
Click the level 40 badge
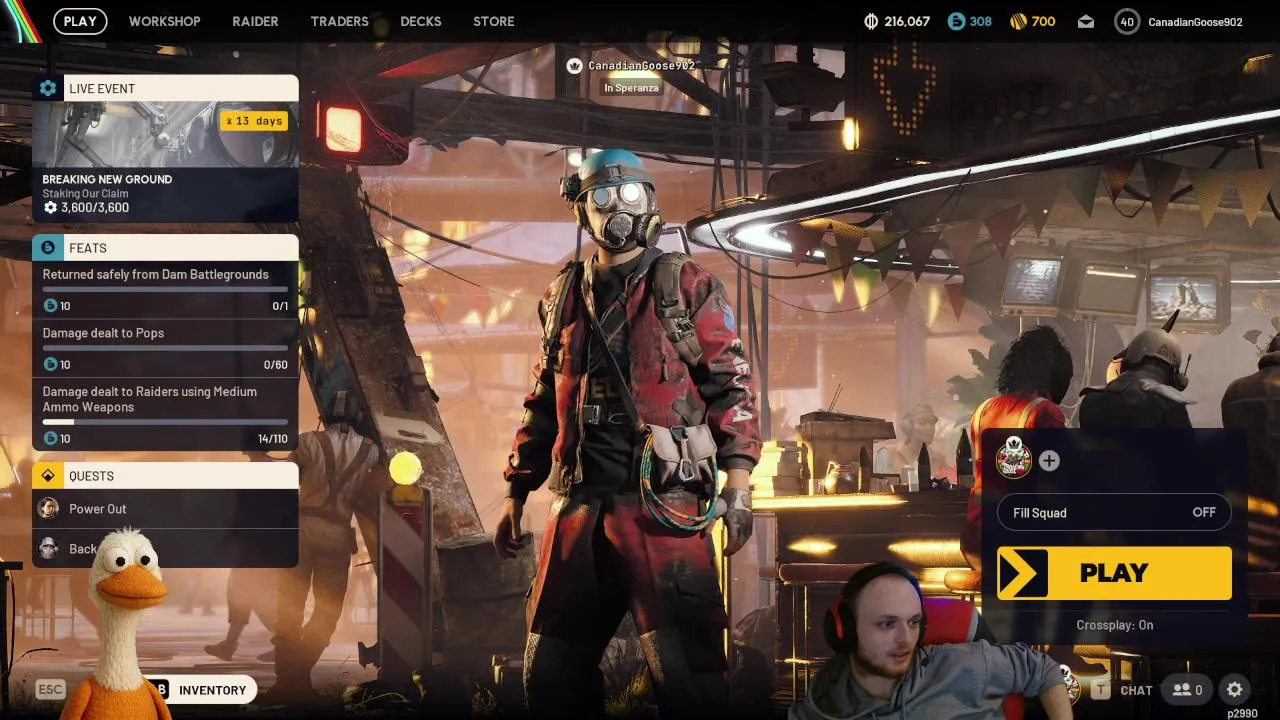tap(1127, 21)
